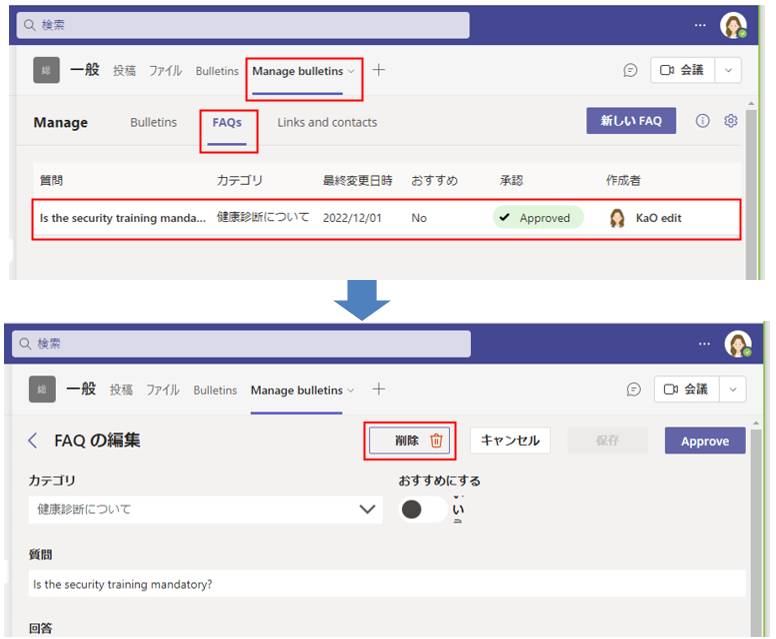Click the top window's team icon beside 一般
Screen dimensions: 776x639
coord(47,70)
